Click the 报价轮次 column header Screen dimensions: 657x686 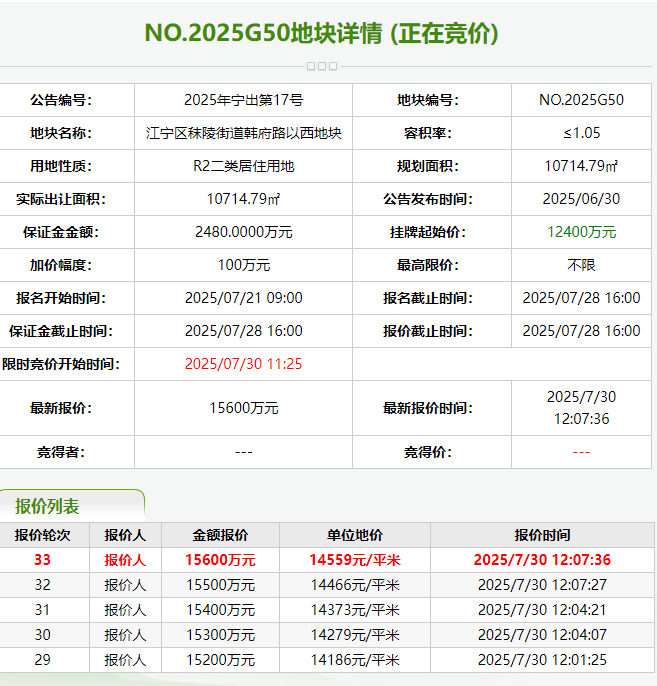click(42, 535)
